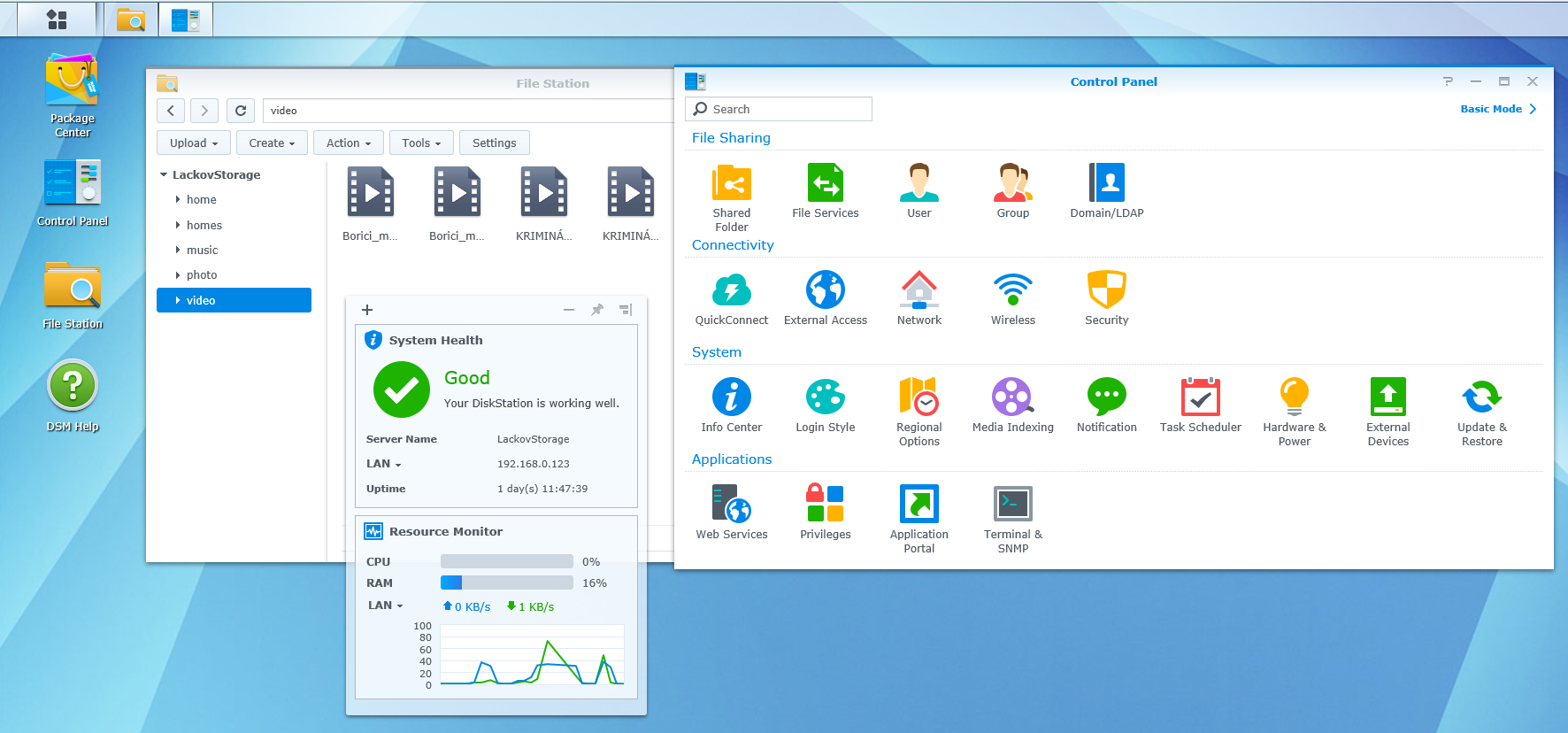
Task: Open QuickConnect settings icon
Action: pos(731,290)
